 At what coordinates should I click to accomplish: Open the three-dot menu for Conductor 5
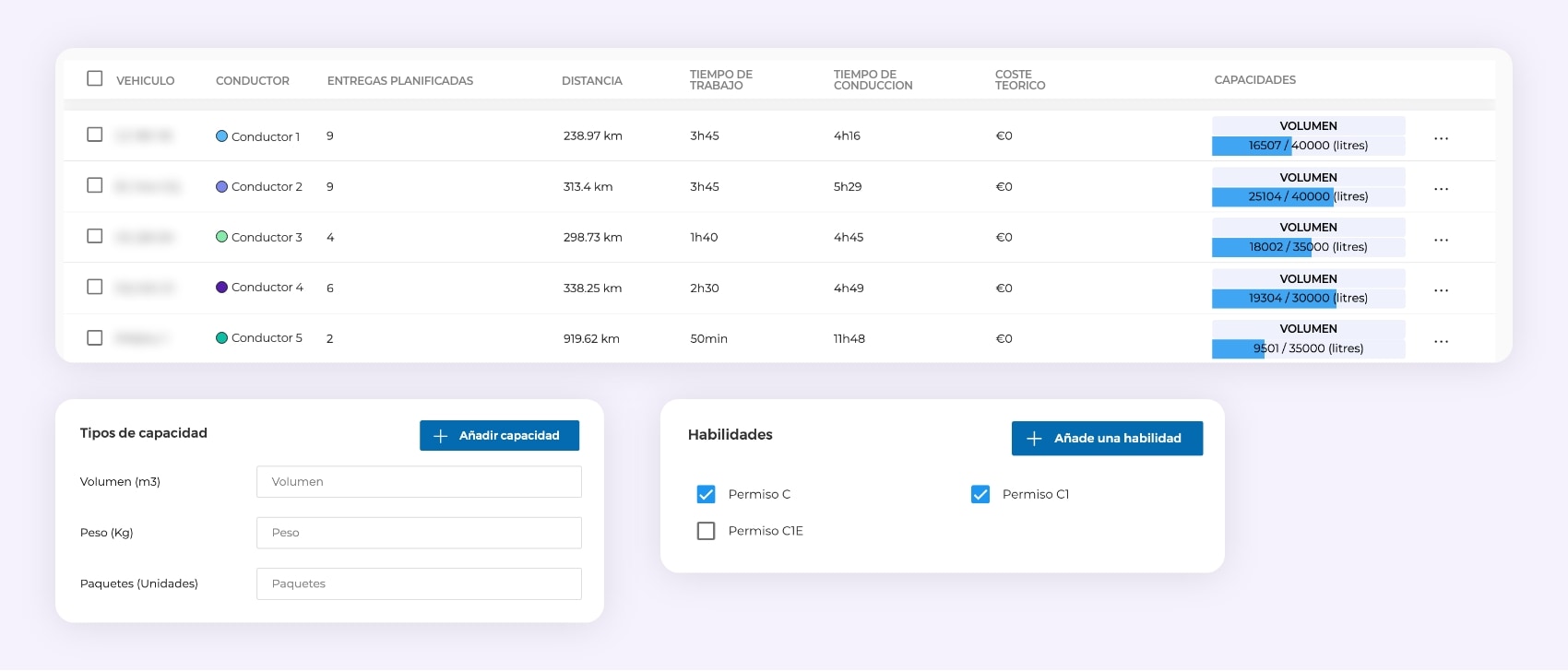pos(1441,341)
